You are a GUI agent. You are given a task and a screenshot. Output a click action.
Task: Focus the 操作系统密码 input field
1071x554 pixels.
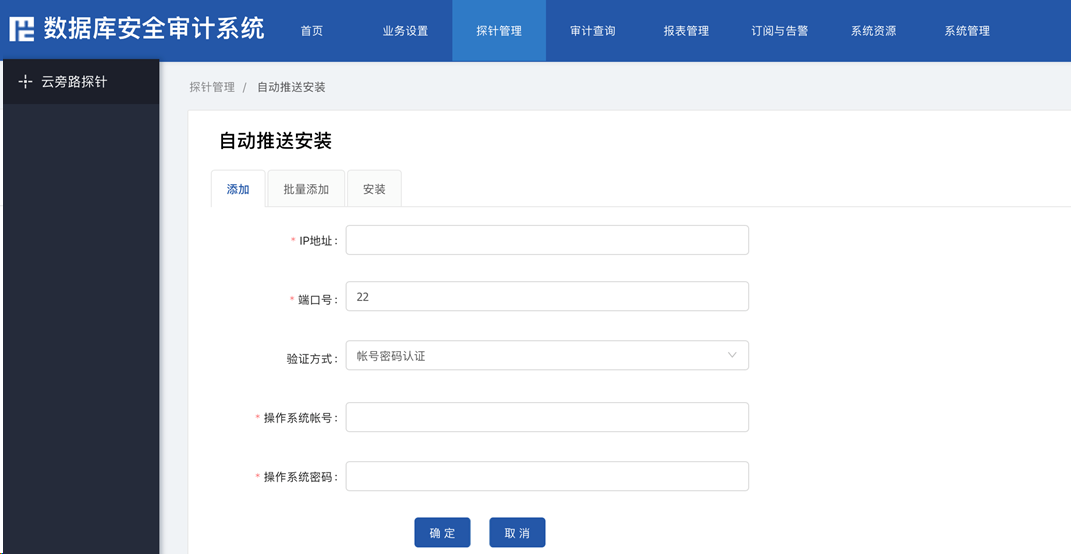[547, 476]
